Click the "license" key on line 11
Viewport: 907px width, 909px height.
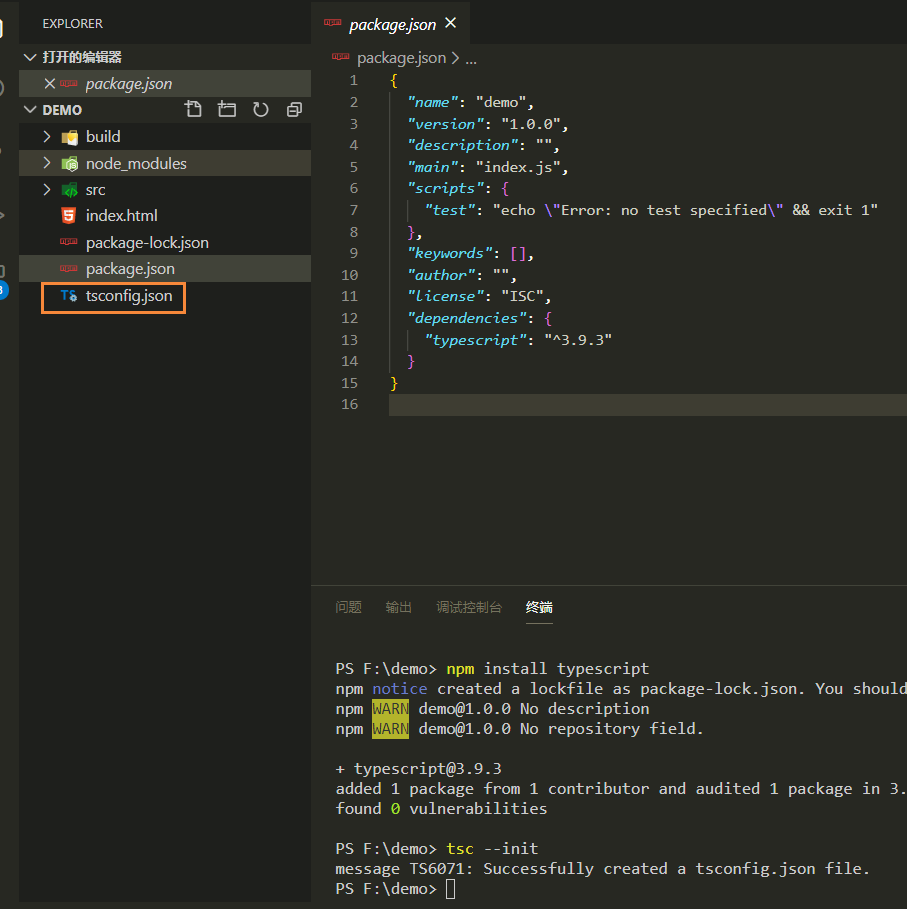pyautogui.click(x=446, y=296)
